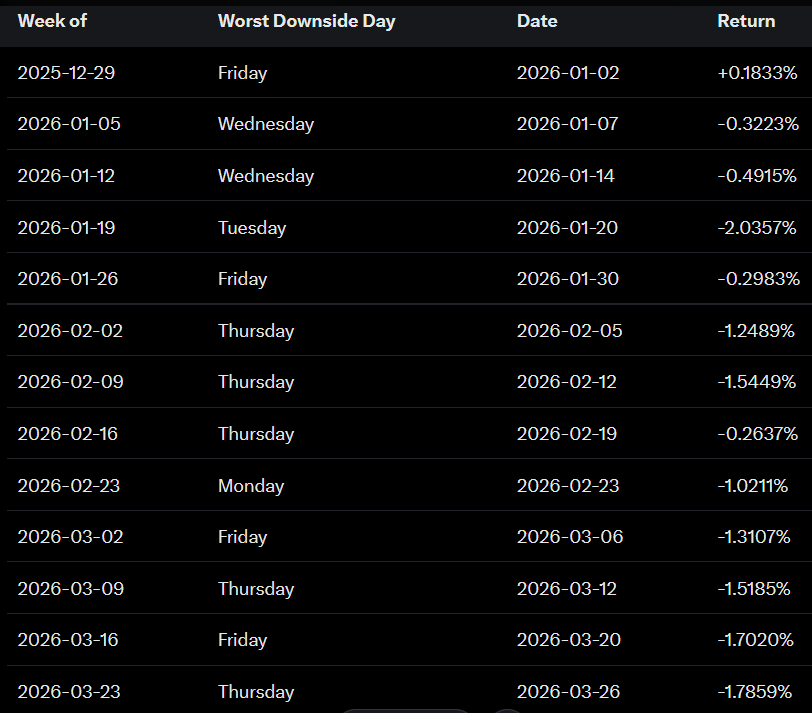
Task: Click Thursday in the 2026-03-23 row
Action: [256, 691]
